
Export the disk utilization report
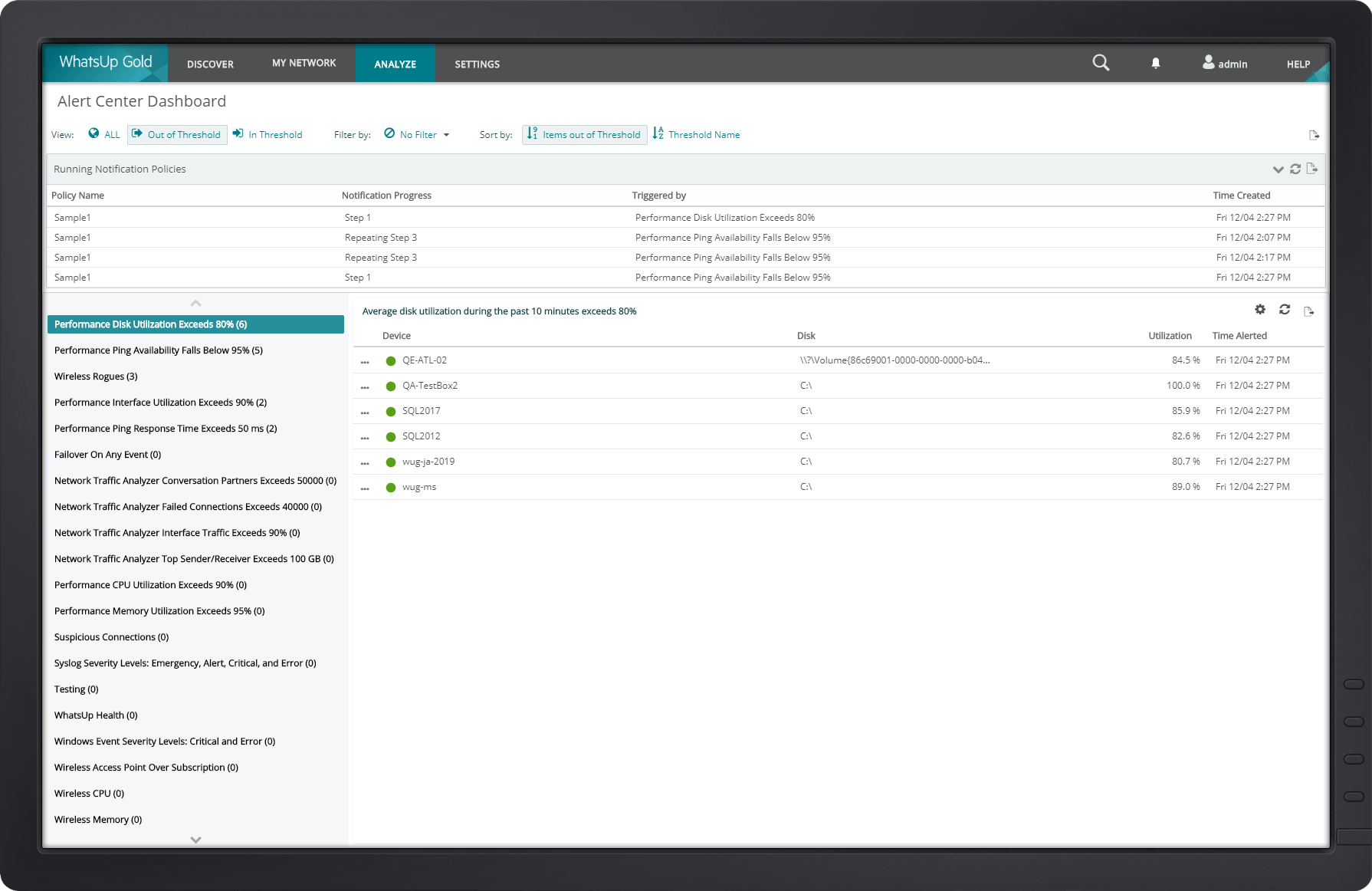[x=1310, y=310]
